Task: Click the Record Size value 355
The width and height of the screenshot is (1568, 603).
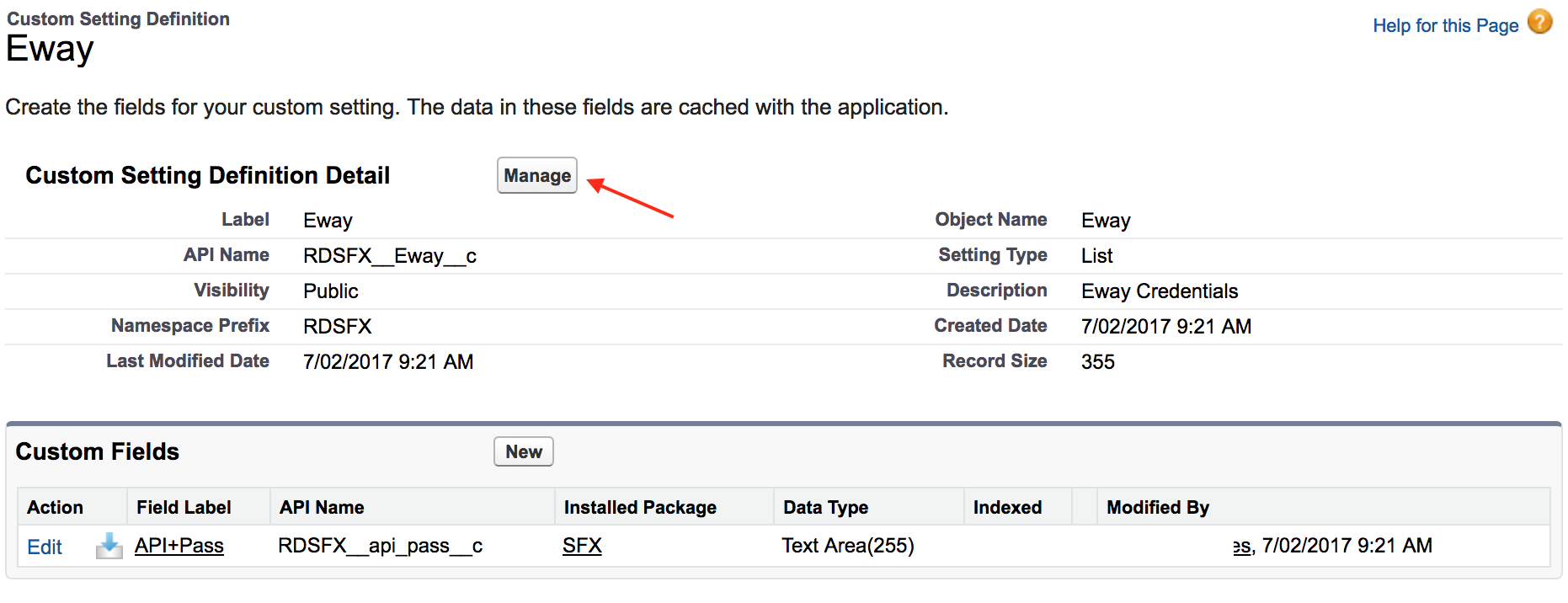Action: tap(1098, 362)
